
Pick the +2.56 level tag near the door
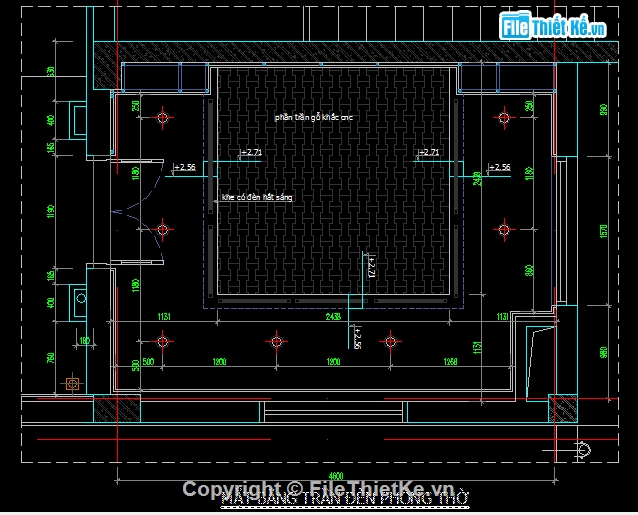(185, 167)
